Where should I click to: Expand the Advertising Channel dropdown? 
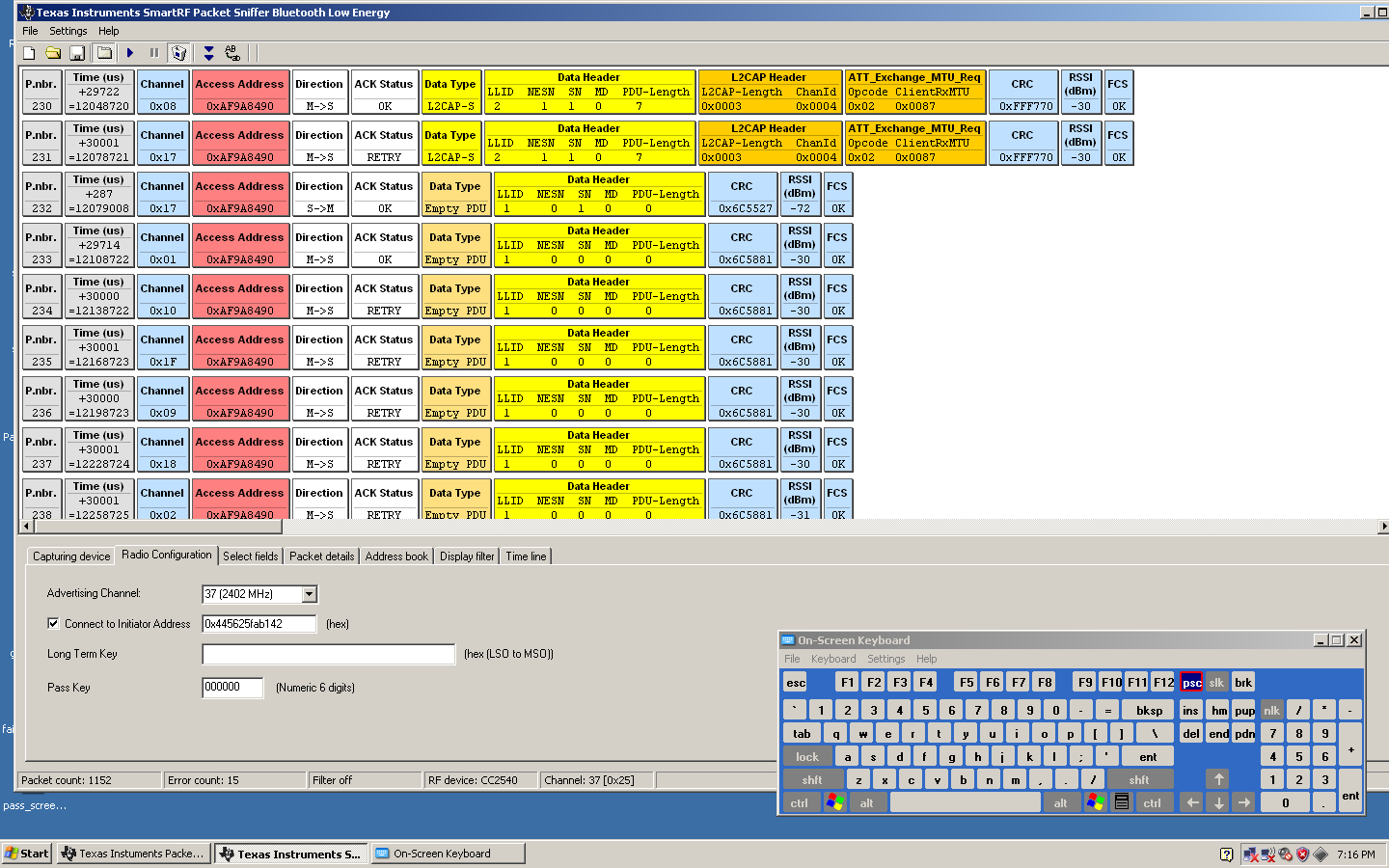click(x=310, y=594)
